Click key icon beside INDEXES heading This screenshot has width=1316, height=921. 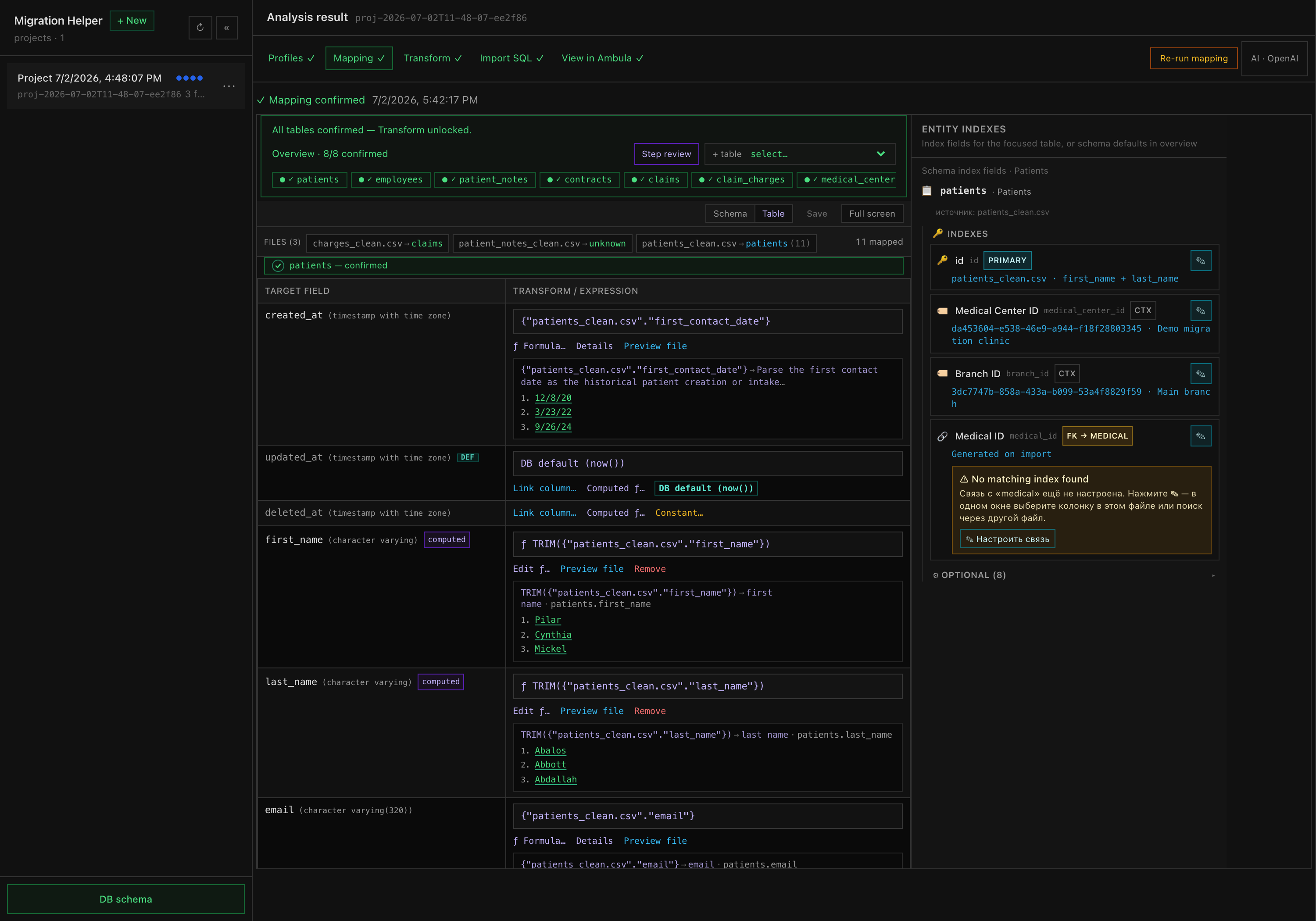coord(938,233)
